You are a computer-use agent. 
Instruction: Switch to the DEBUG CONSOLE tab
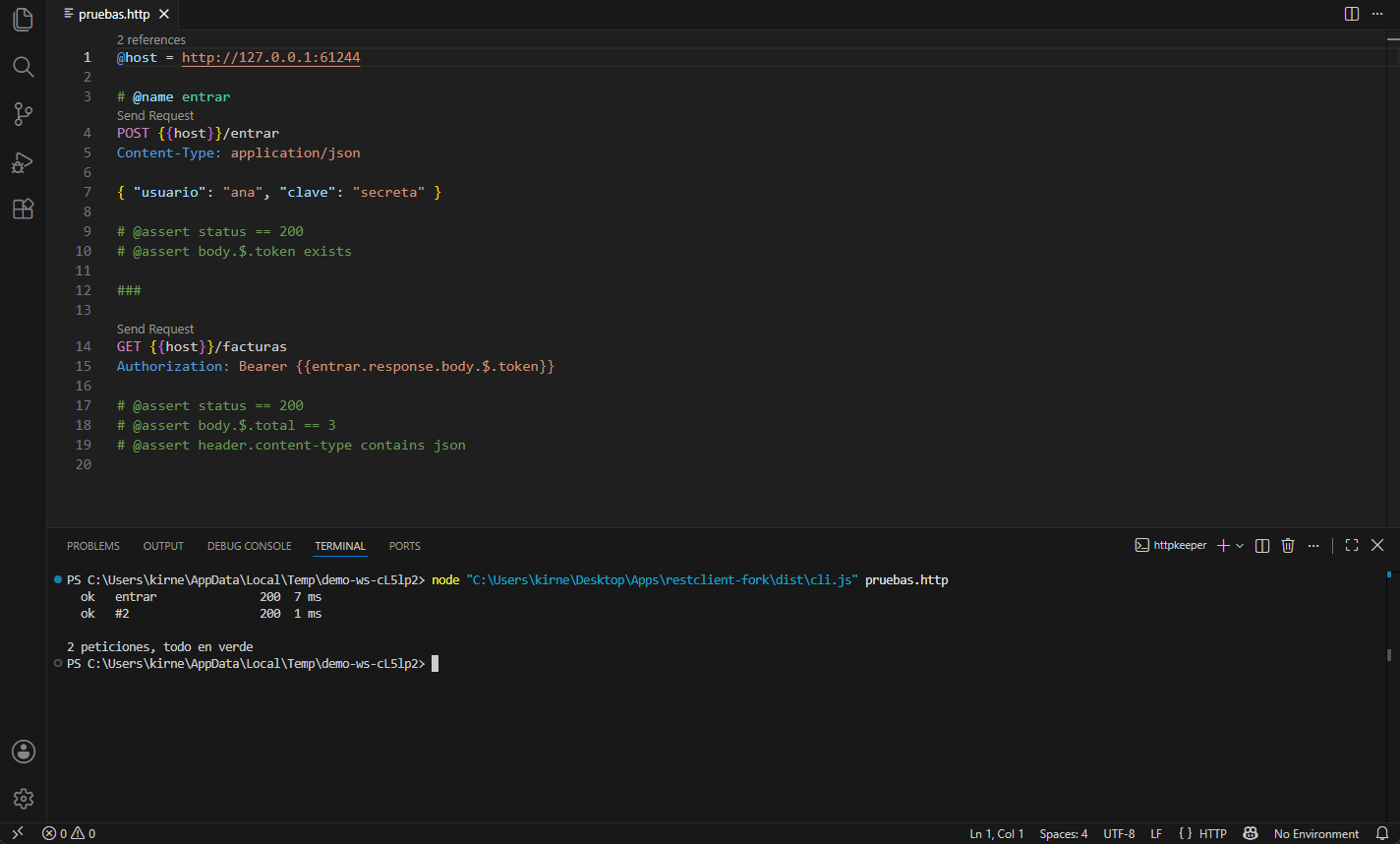point(249,546)
